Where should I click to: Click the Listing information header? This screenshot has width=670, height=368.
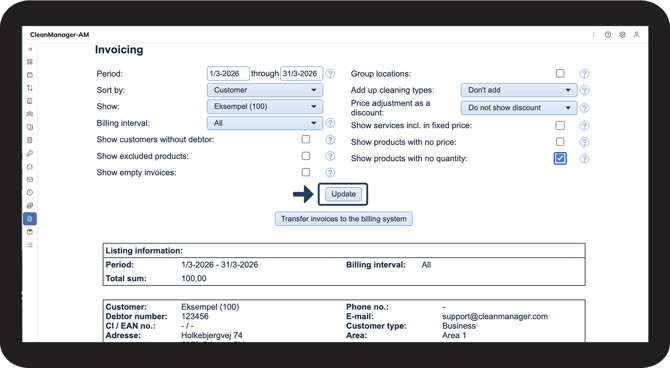(x=144, y=250)
